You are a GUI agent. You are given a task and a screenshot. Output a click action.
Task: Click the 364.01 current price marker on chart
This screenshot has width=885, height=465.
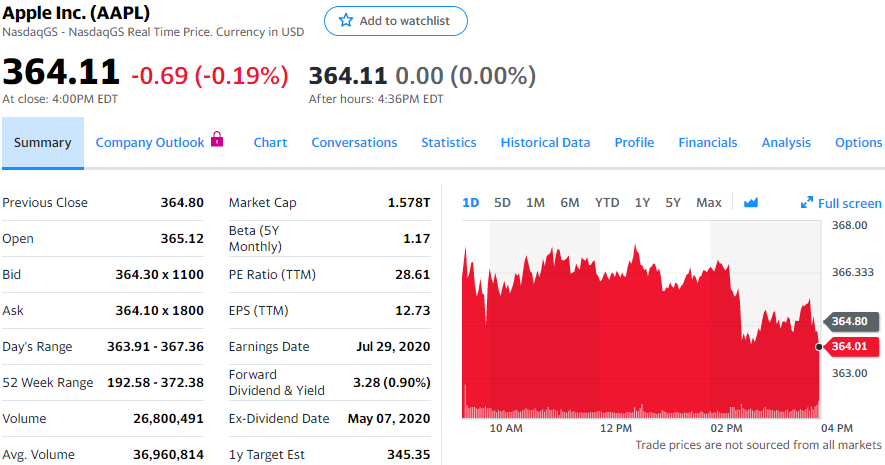853,346
